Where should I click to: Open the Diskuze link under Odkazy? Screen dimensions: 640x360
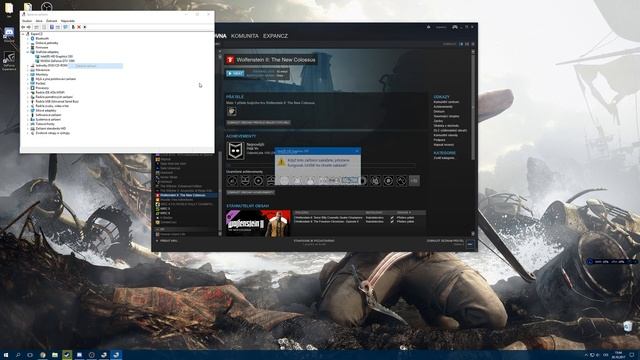pos(439,111)
